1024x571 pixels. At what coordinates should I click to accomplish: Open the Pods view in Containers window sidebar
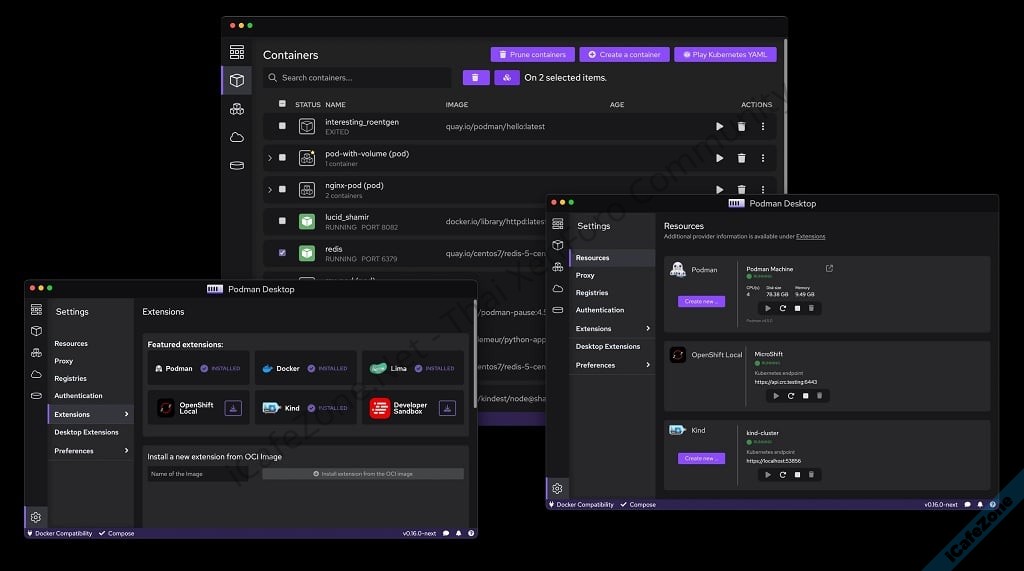237,109
